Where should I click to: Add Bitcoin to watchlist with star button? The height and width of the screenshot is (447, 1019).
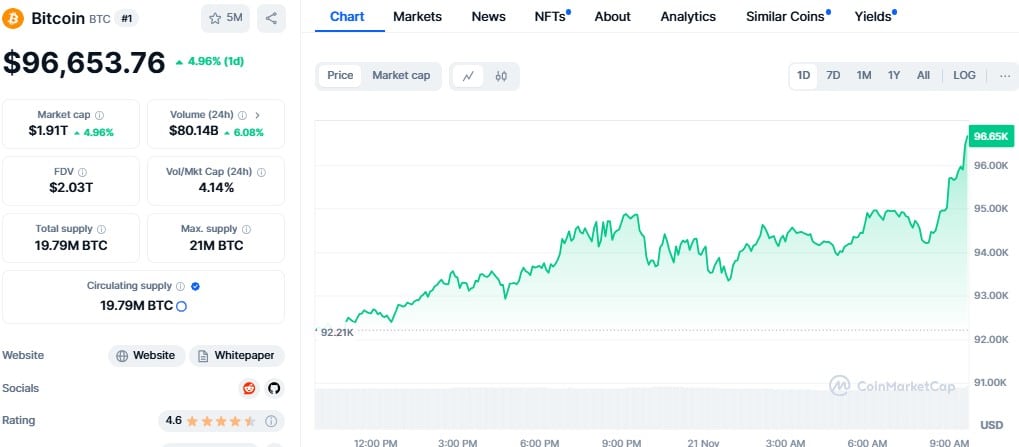click(225, 18)
